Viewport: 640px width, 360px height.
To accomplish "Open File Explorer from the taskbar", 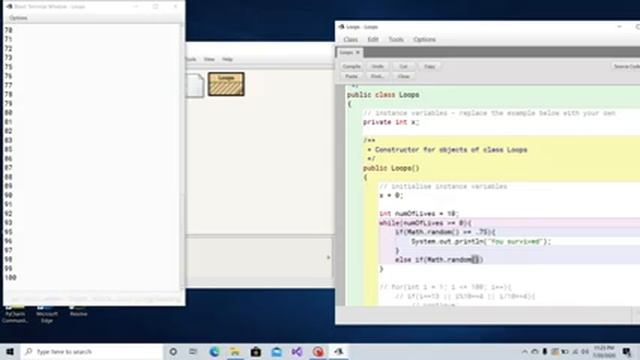I will point(235,351).
